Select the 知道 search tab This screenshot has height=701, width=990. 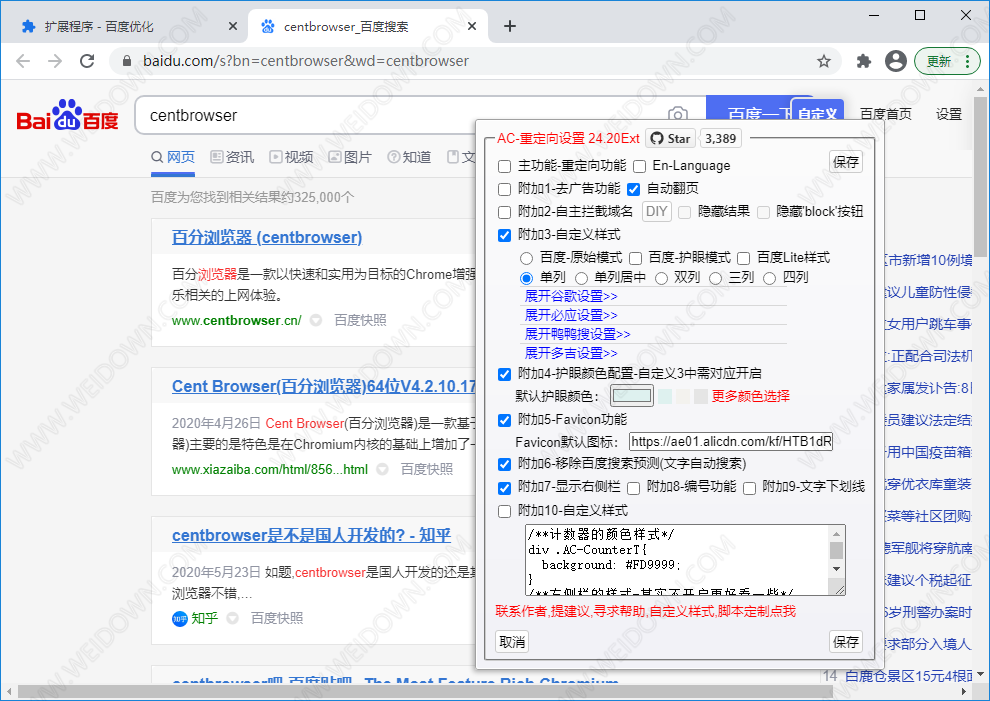click(x=409, y=157)
